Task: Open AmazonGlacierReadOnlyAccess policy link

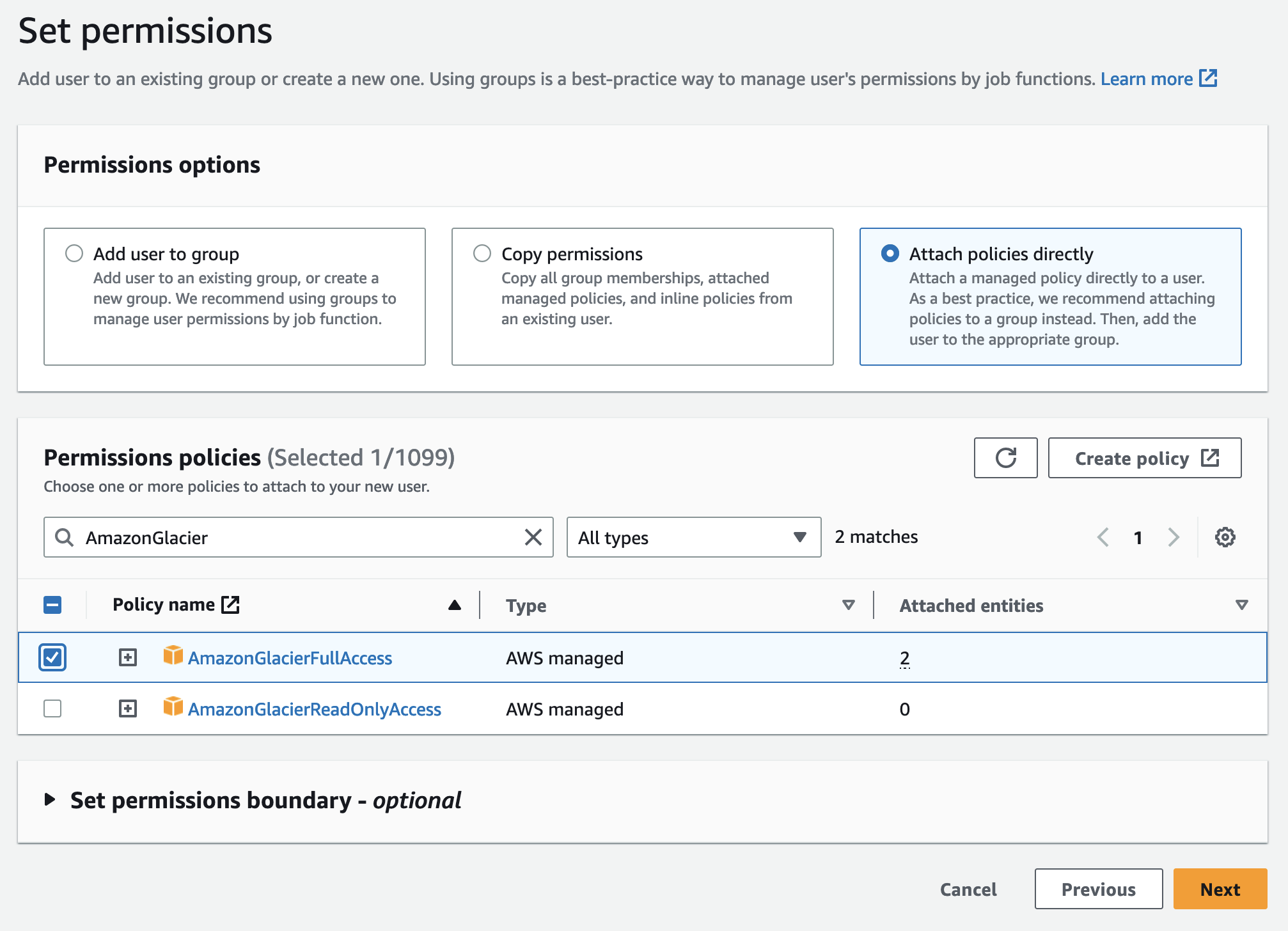Action: (x=315, y=709)
